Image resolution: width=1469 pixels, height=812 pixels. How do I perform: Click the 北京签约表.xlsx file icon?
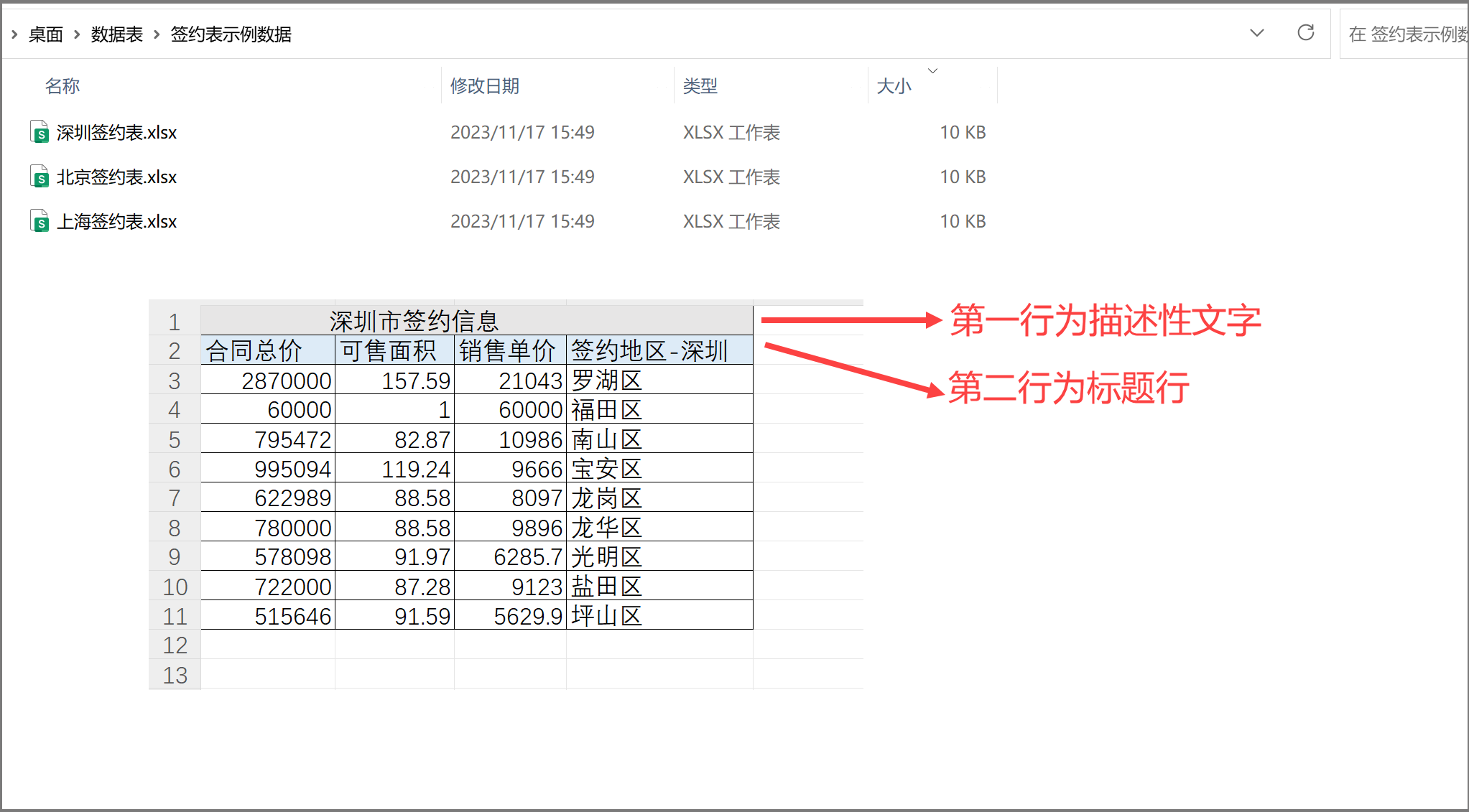40,177
